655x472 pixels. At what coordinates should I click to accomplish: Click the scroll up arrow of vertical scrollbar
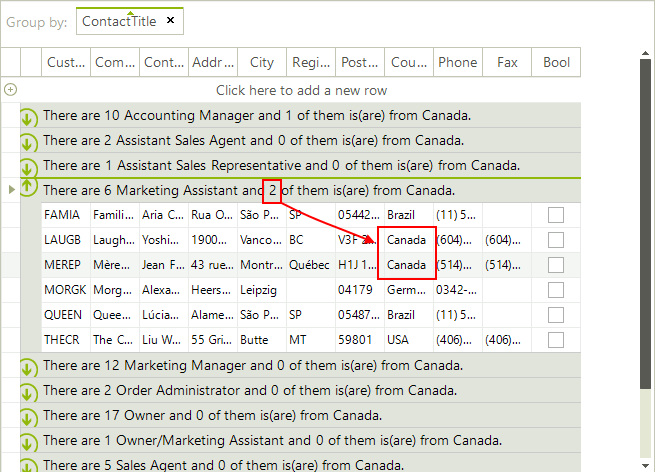[645, 53]
